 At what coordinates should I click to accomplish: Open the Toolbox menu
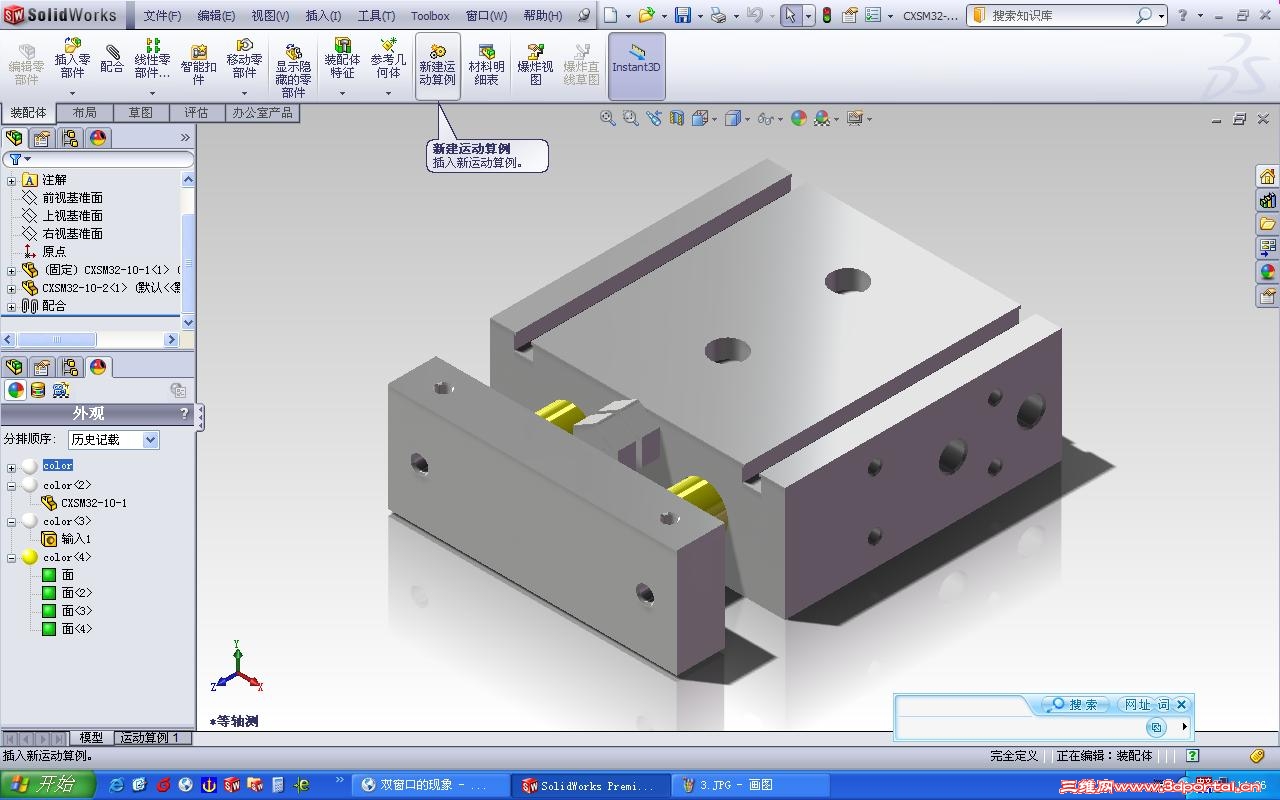point(430,15)
